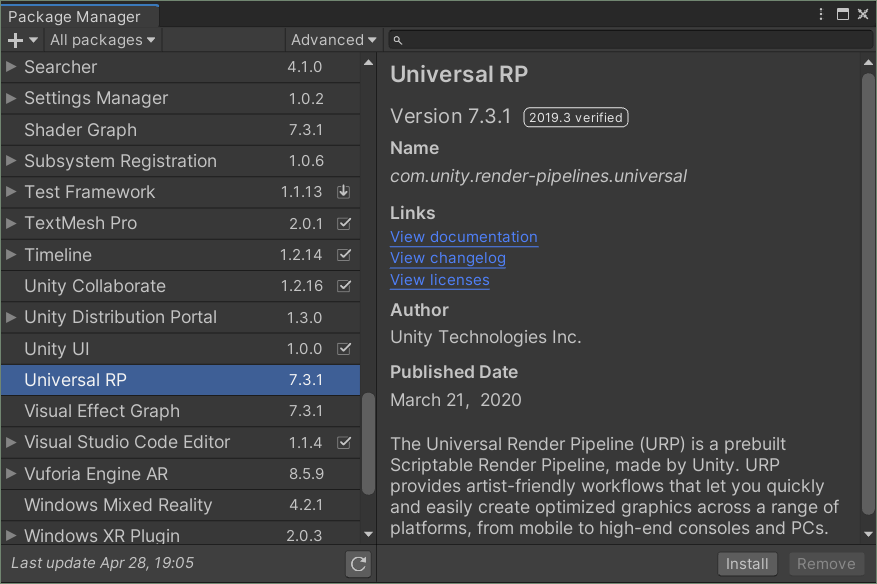Expand the Searcher package entry
This screenshot has height=584, width=877.
(11, 67)
